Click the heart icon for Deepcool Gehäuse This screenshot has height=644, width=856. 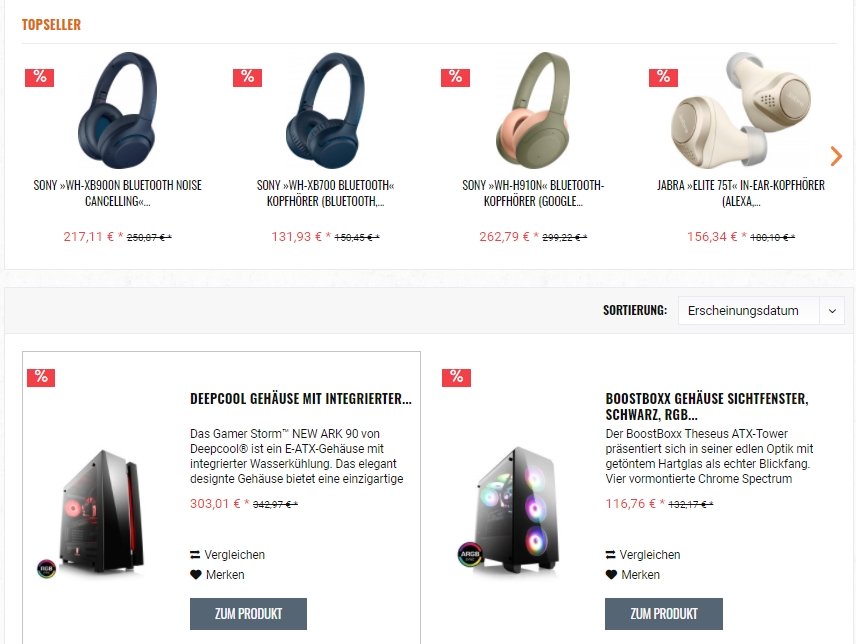[195, 575]
